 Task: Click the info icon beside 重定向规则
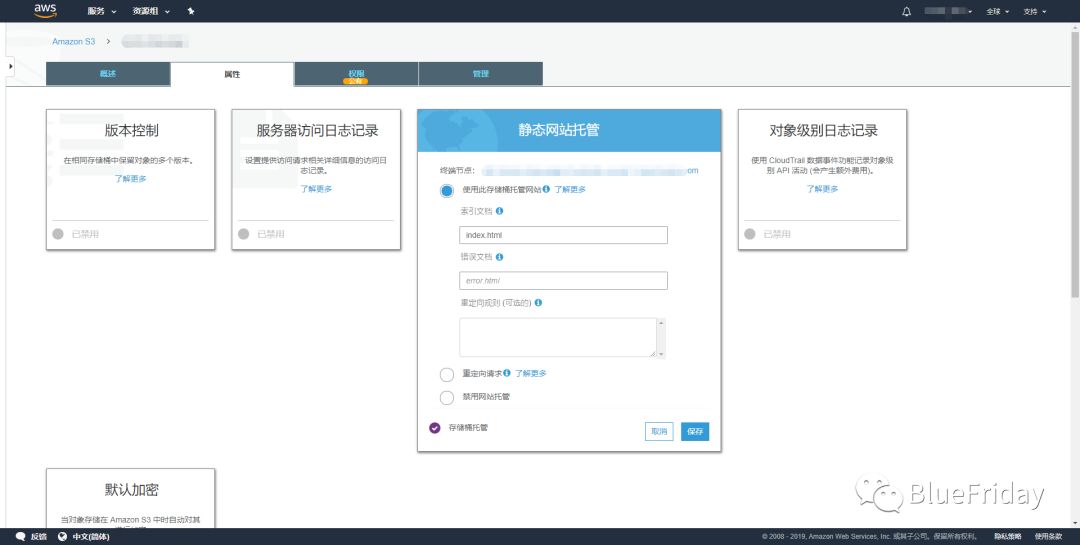point(538,302)
